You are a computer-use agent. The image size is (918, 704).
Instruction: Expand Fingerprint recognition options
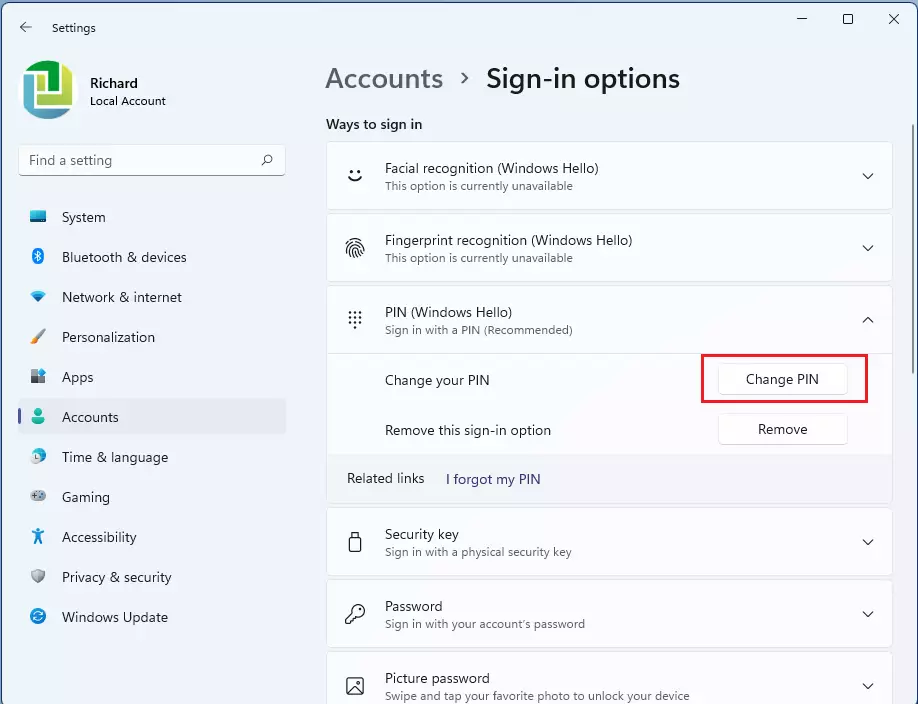point(867,248)
